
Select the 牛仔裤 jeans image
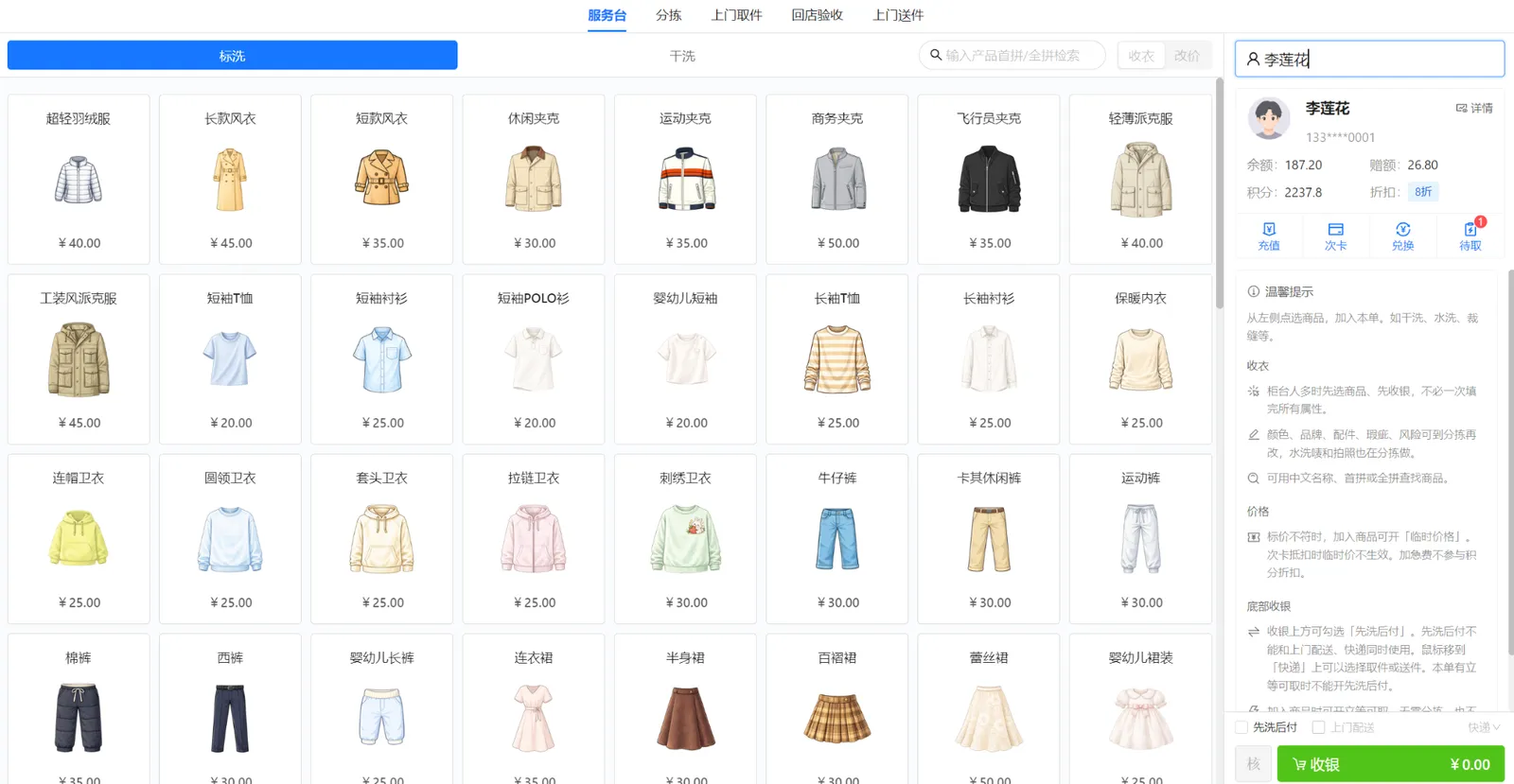coord(837,539)
